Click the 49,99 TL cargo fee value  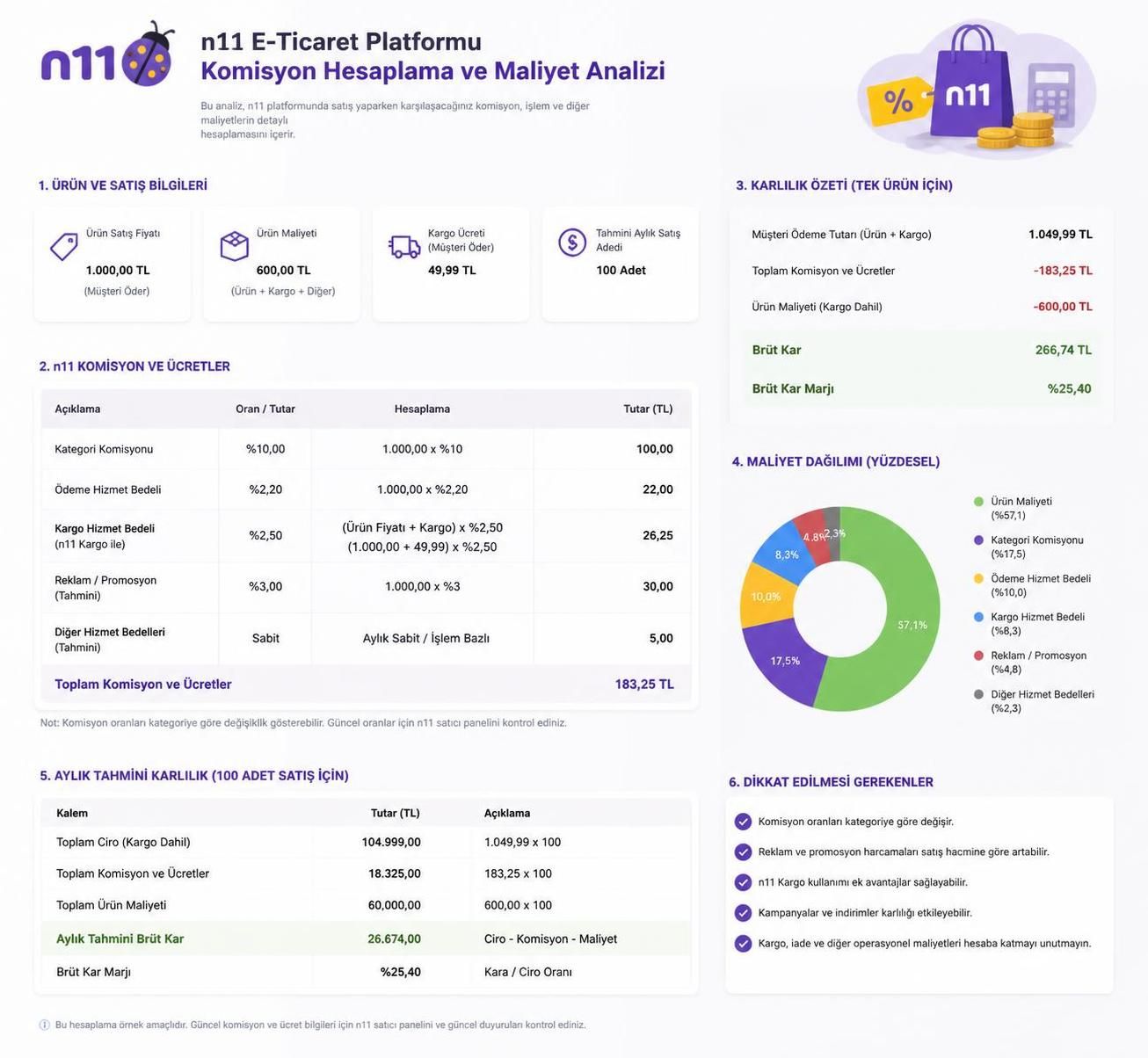pyautogui.click(x=452, y=270)
